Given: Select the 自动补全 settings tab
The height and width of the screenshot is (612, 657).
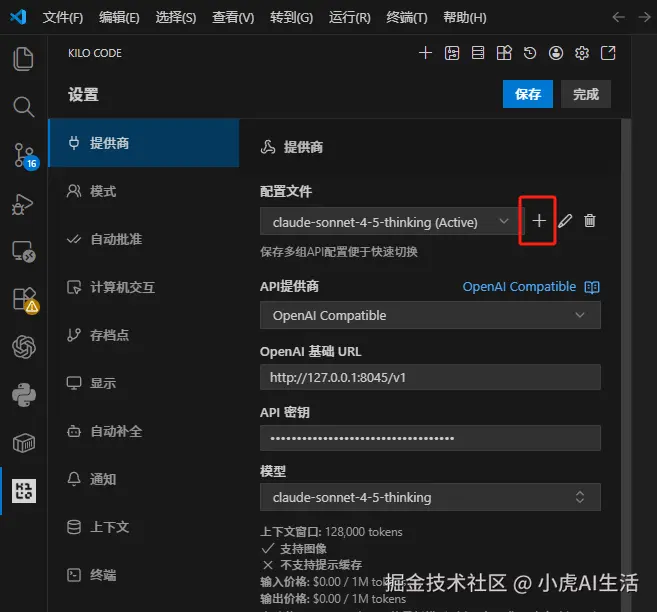Looking at the screenshot, I should pos(144,431).
